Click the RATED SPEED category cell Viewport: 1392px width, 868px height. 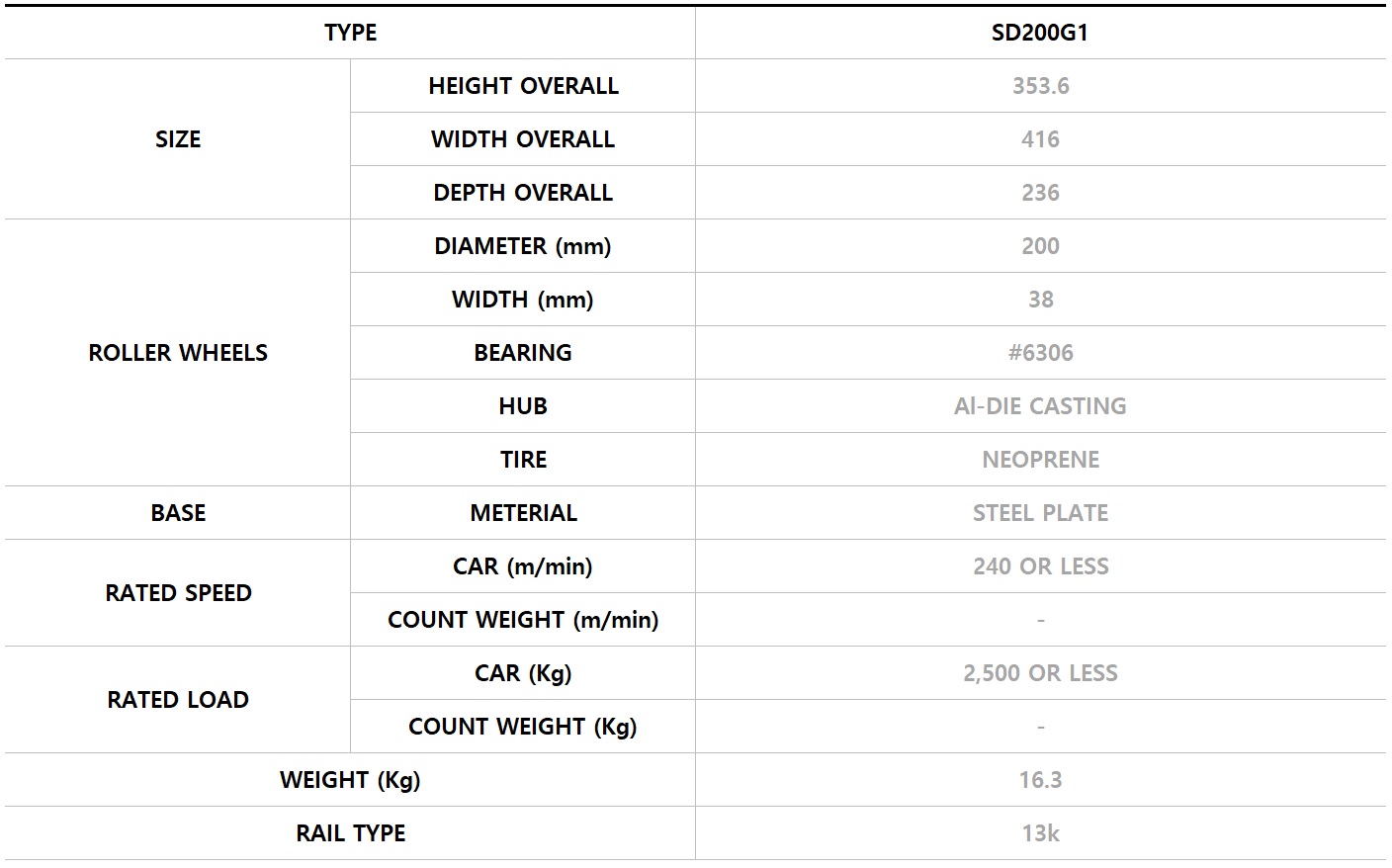coord(178,593)
